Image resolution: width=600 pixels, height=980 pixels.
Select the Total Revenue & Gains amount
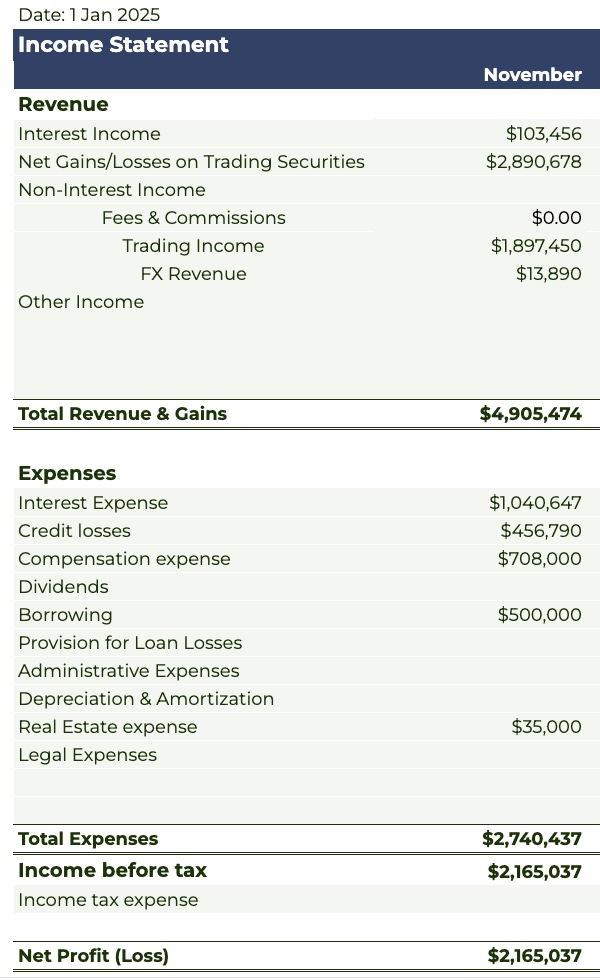tap(531, 414)
